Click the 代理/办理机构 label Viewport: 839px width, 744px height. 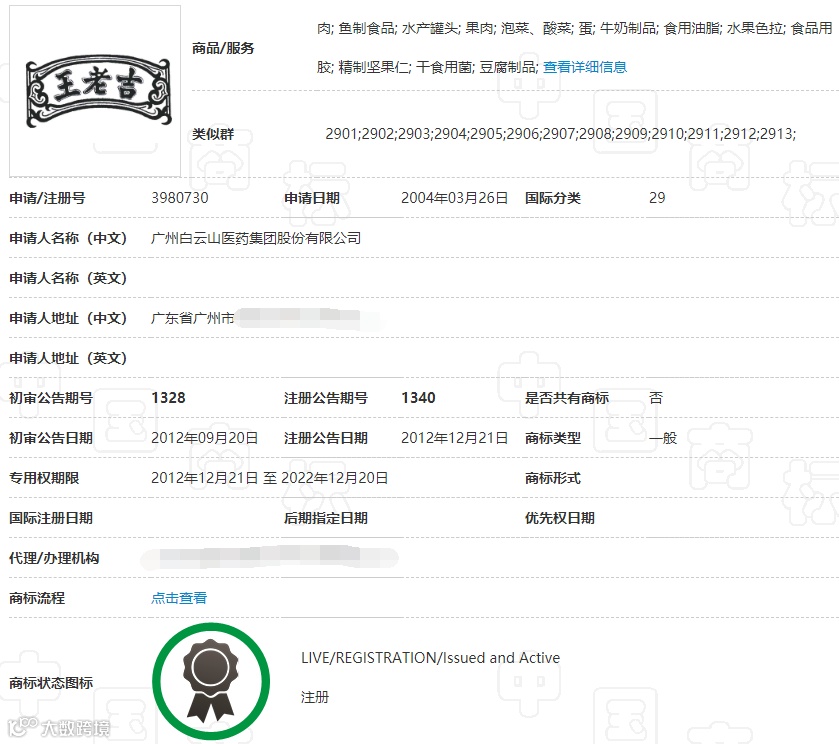click(x=54, y=558)
